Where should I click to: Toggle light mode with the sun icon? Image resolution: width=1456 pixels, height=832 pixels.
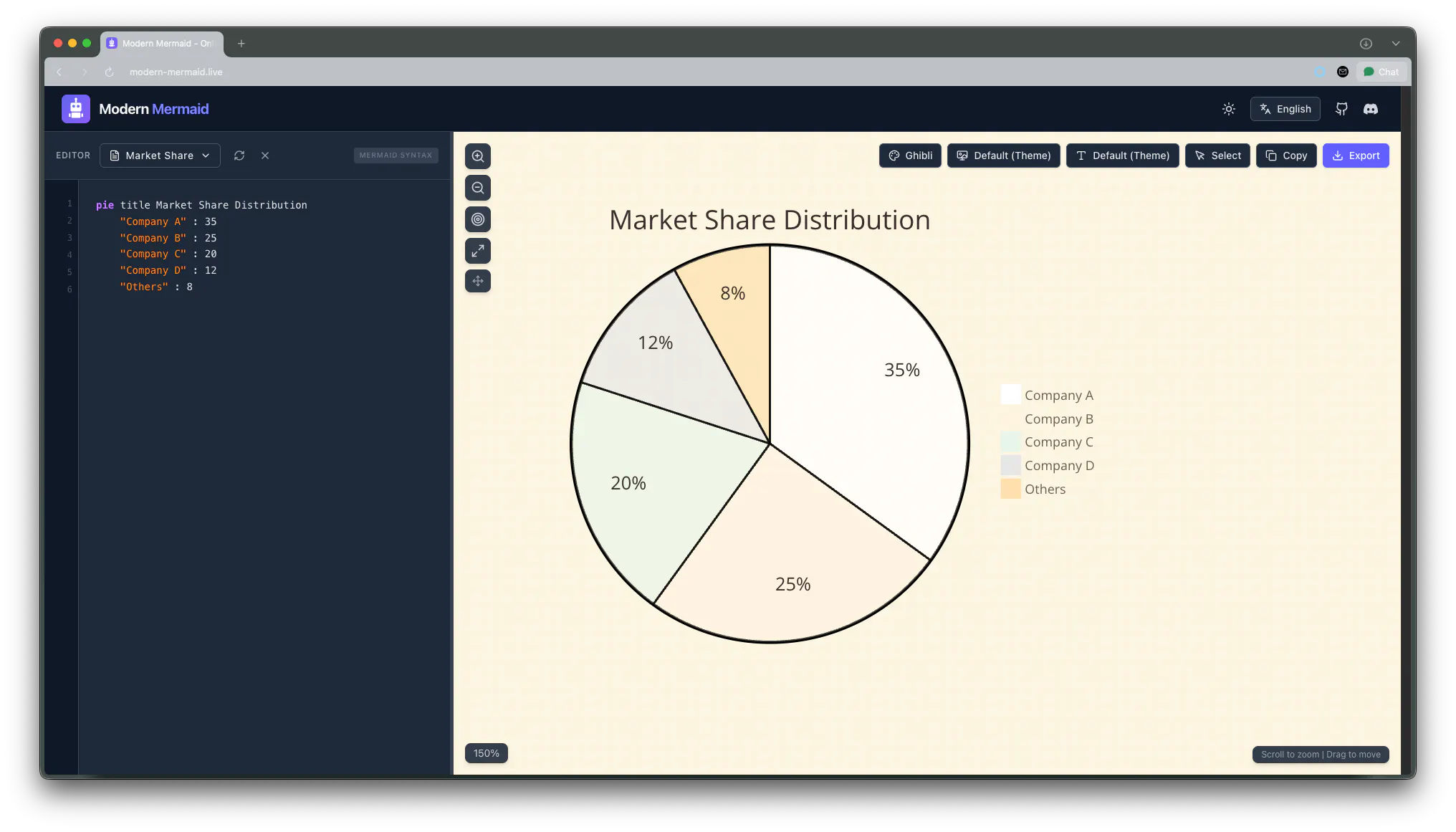(x=1229, y=109)
